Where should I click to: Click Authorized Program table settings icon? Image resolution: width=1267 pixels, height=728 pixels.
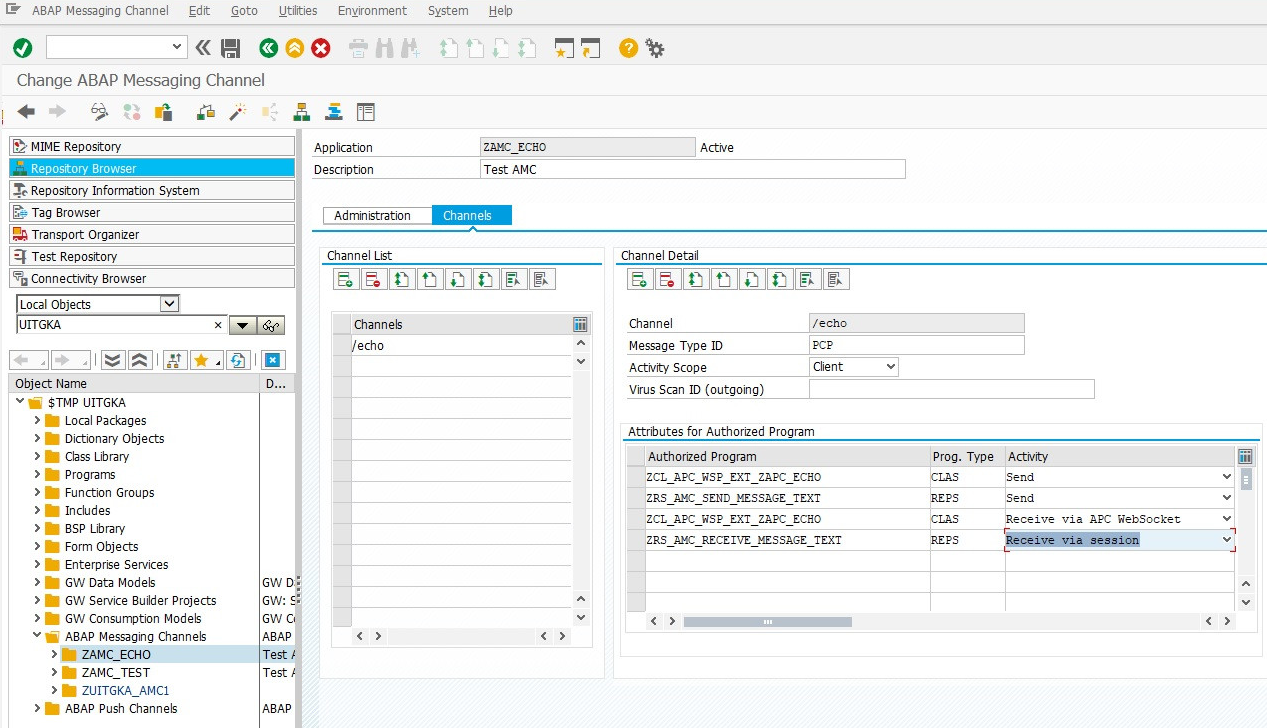pyautogui.click(x=1245, y=456)
